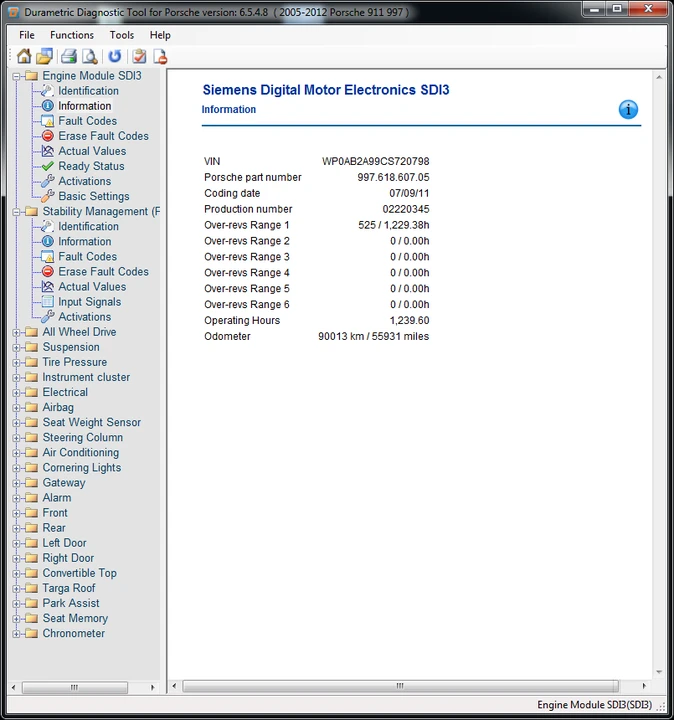
Task: Open the Help menu
Action: [x=160, y=35]
